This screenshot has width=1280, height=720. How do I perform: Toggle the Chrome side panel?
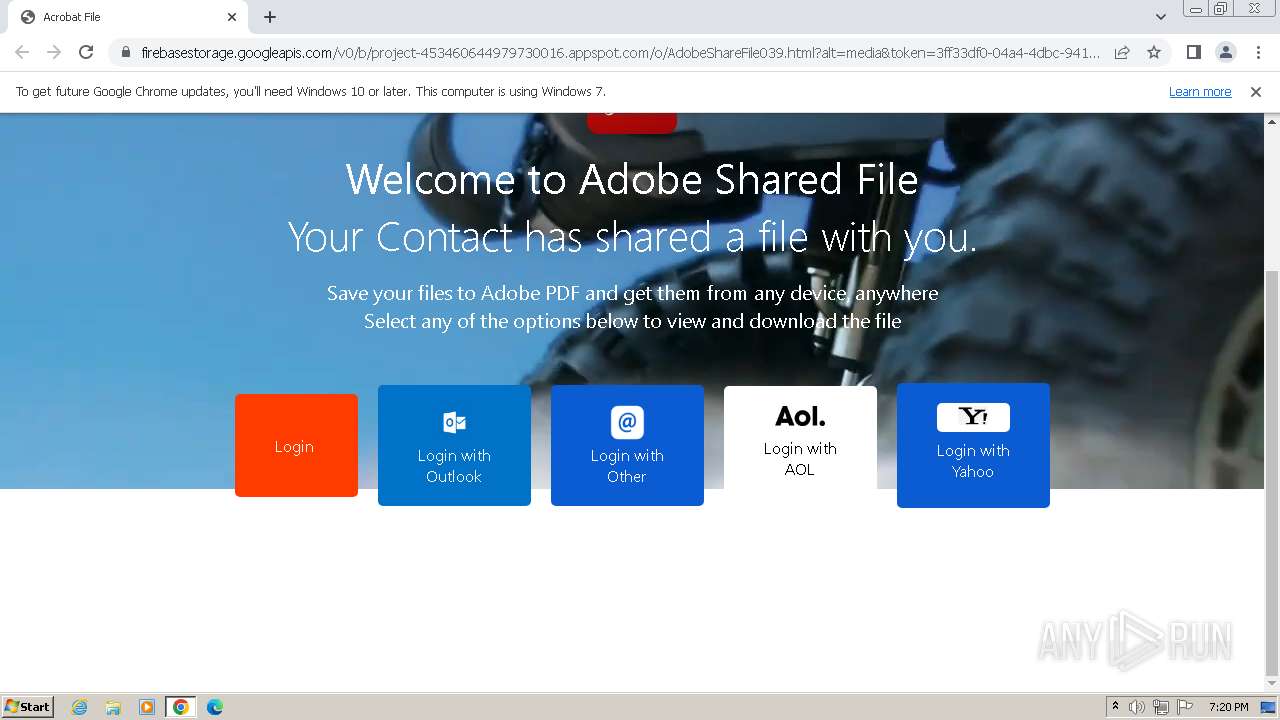[1193, 52]
